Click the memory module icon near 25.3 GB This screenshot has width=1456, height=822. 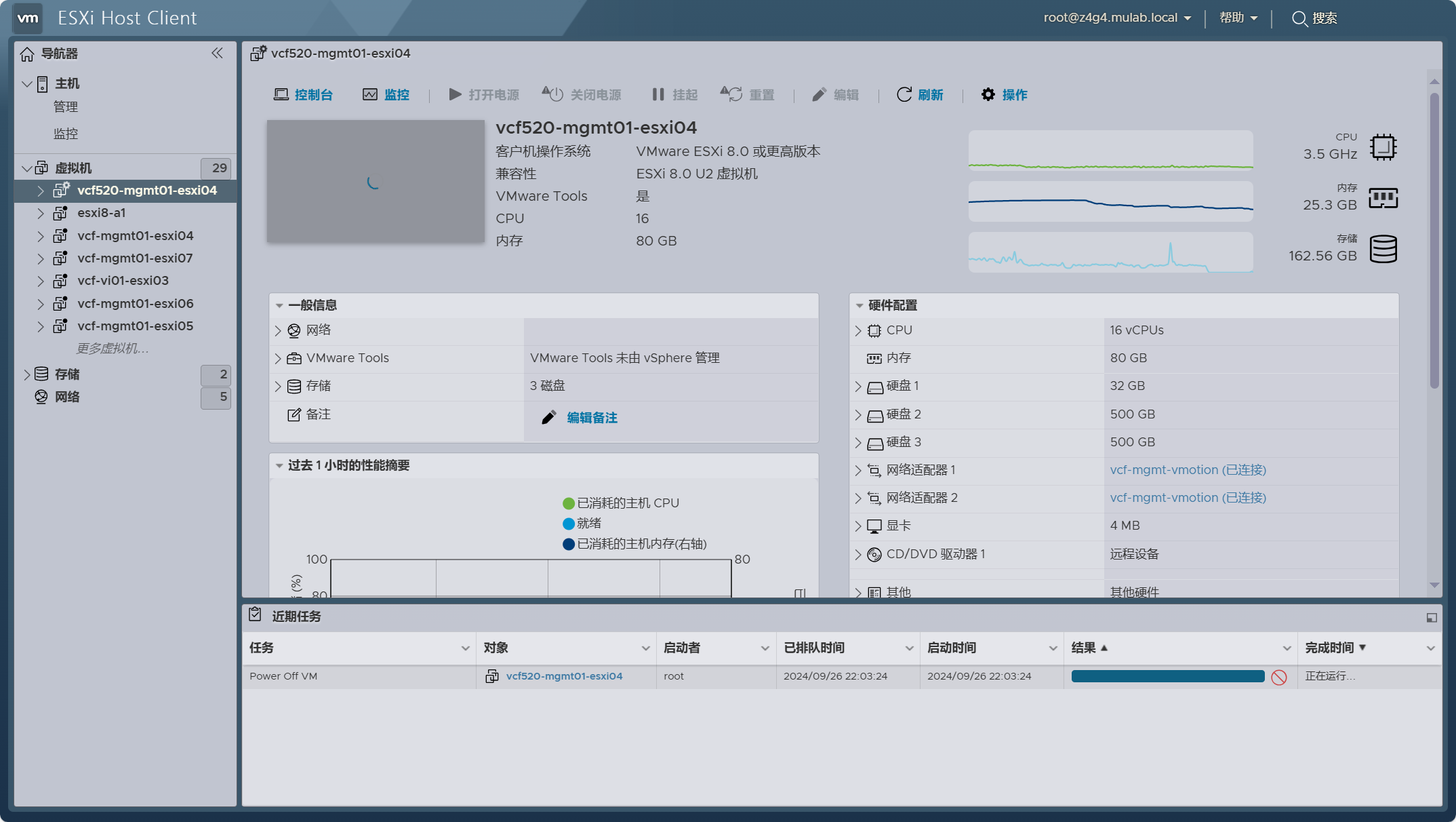click(1383, 198)
